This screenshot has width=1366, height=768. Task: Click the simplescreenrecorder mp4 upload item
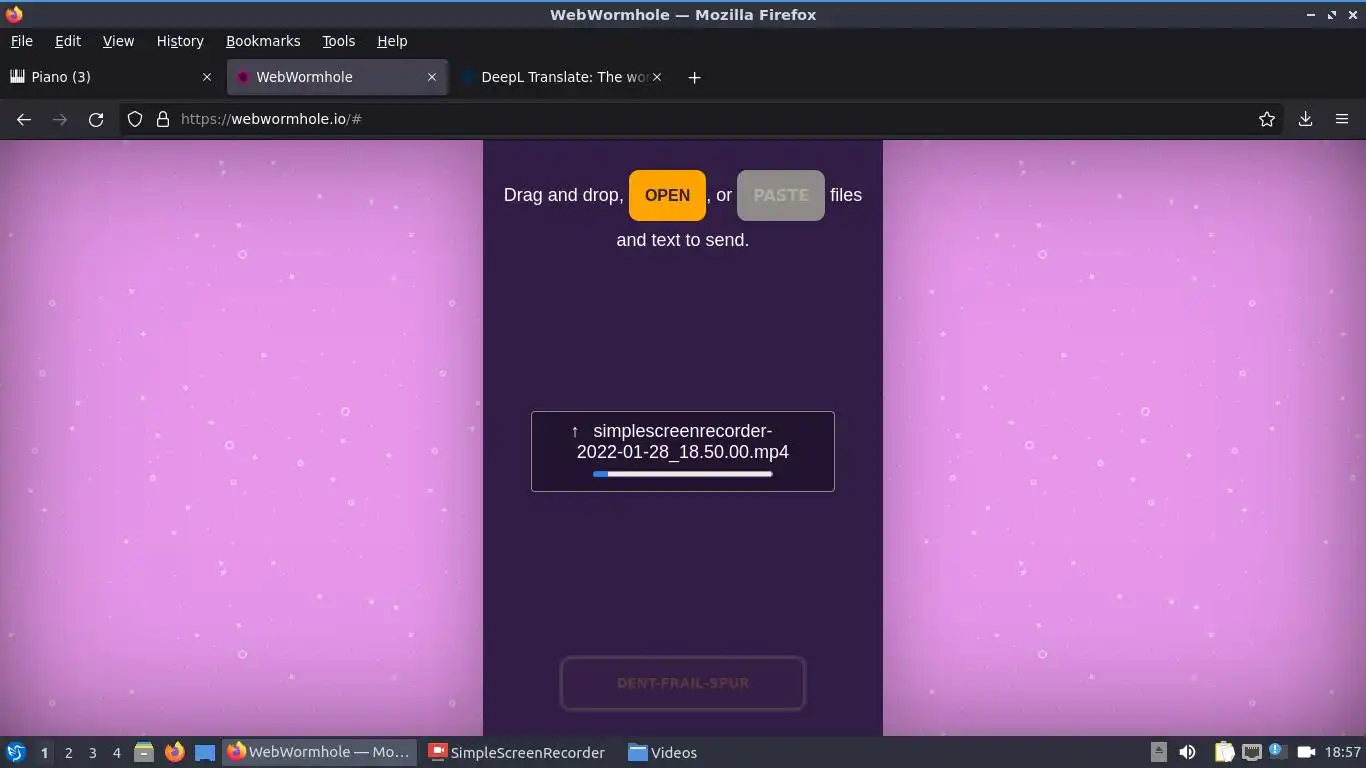[683, 451]
